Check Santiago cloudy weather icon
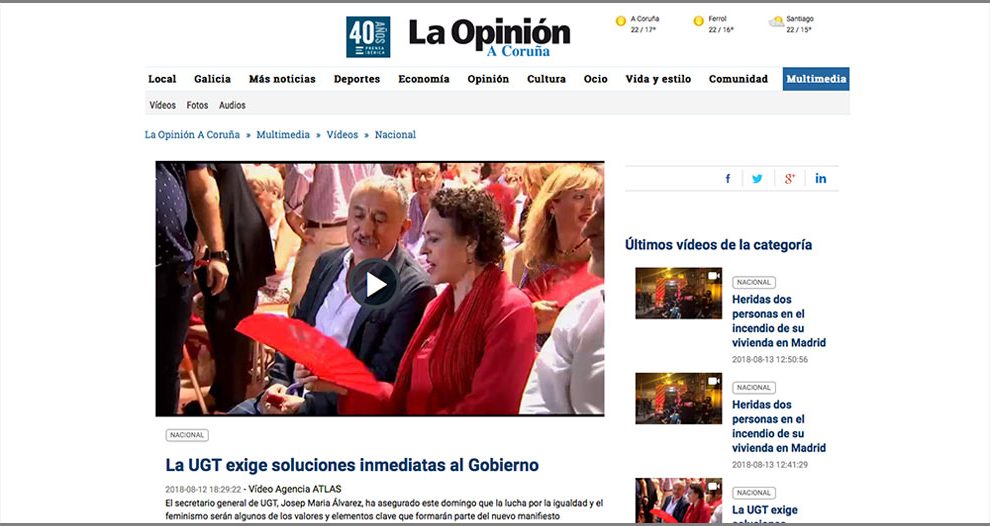 776,22
